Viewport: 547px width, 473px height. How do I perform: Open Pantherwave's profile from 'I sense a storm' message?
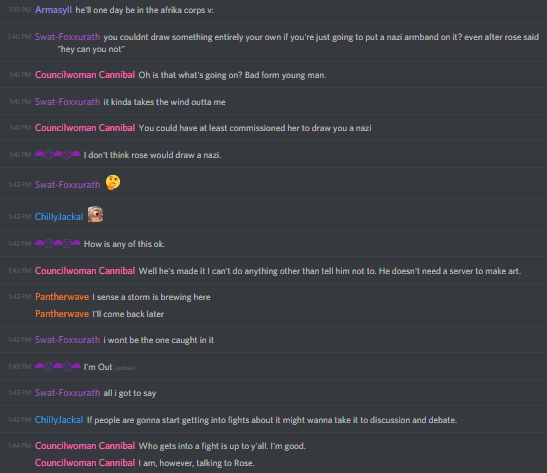[x=62, y=297]
